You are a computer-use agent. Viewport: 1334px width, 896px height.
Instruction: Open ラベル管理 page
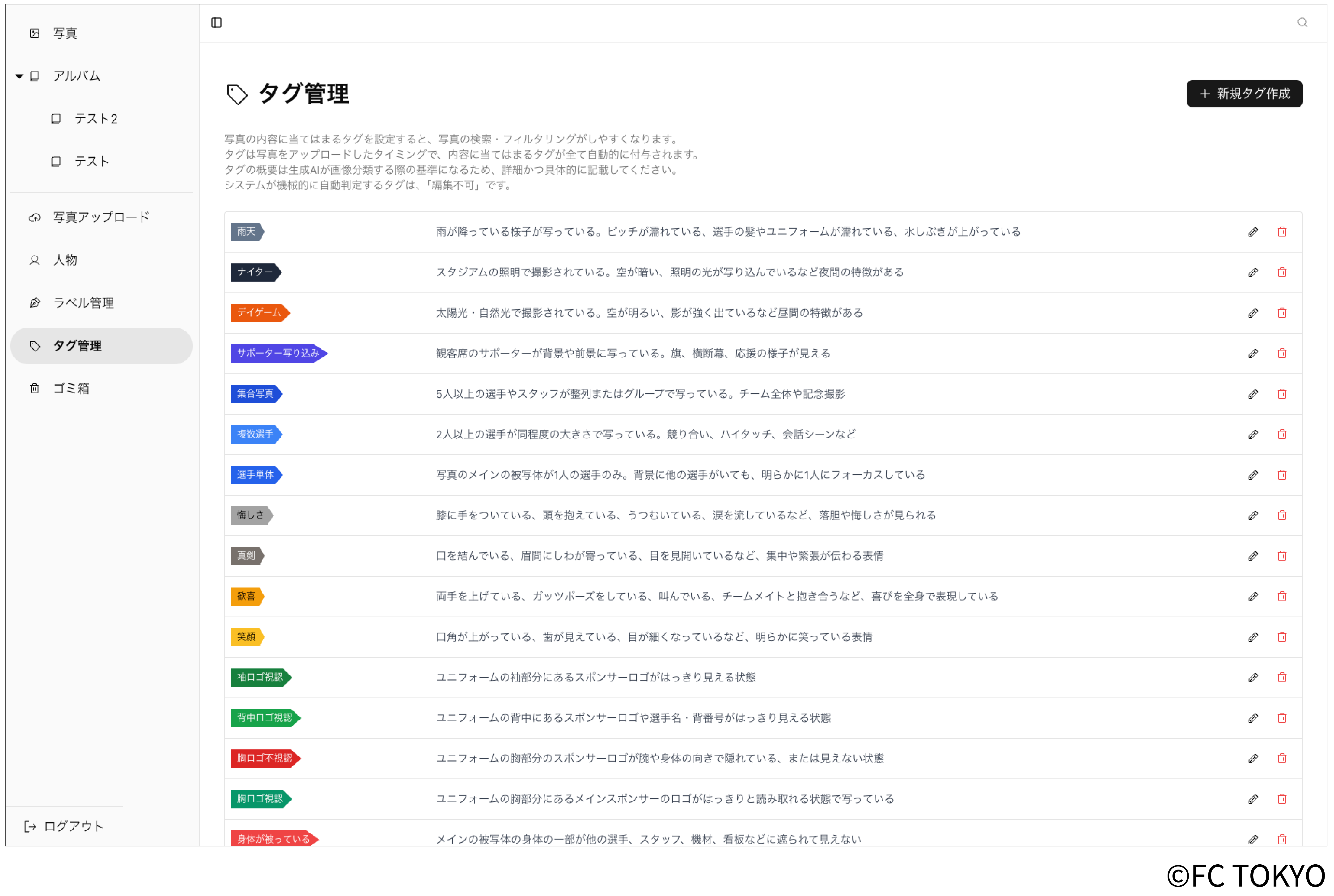tap(83, 303)
